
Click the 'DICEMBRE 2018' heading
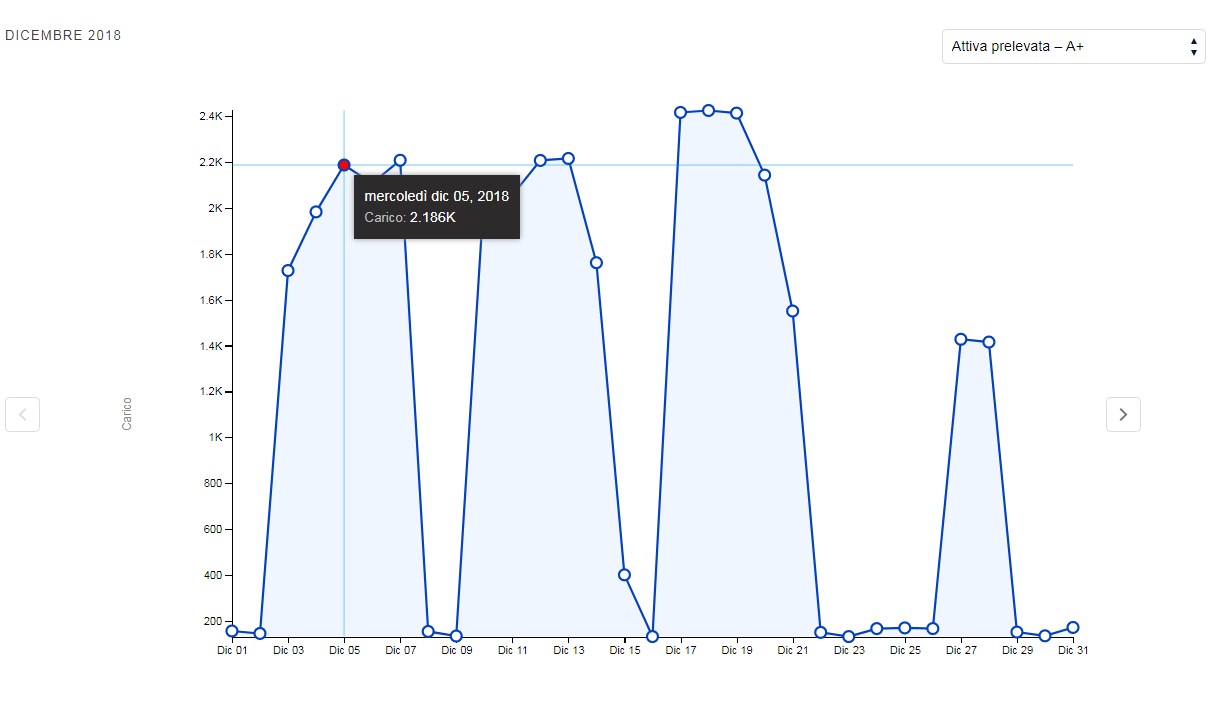63,36
